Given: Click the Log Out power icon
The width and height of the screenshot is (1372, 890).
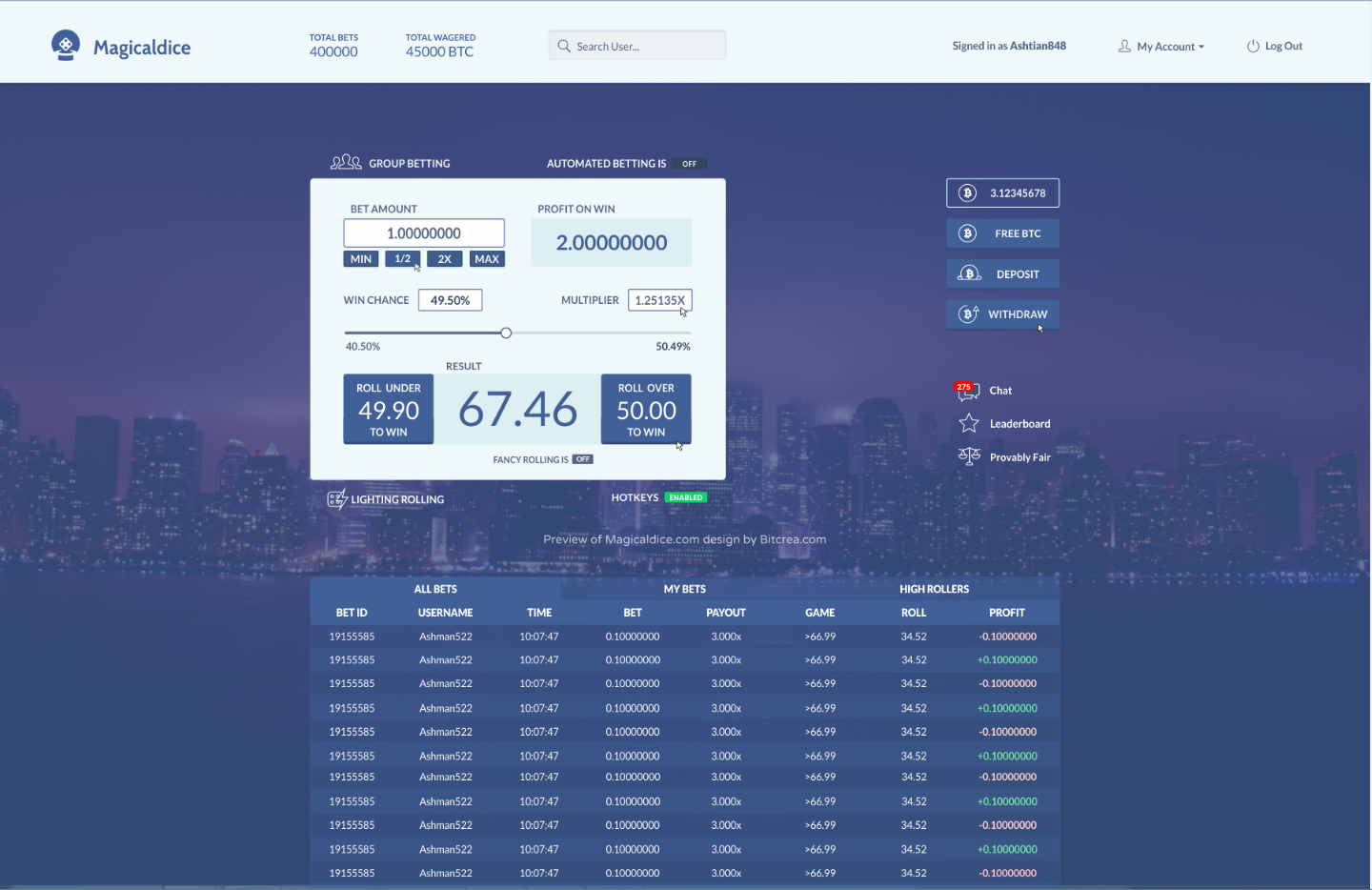Looking at the screenshot, I should pos(1253,46).
